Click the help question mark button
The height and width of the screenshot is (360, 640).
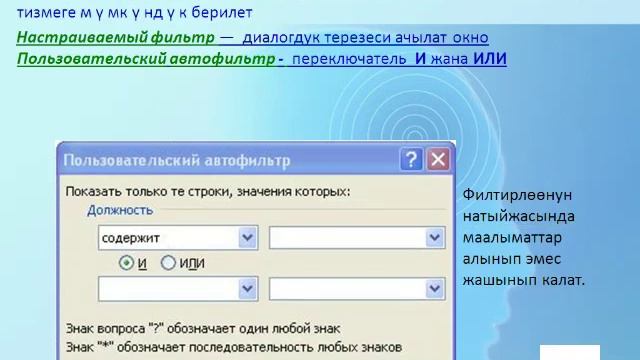click(x=411, y=159)
